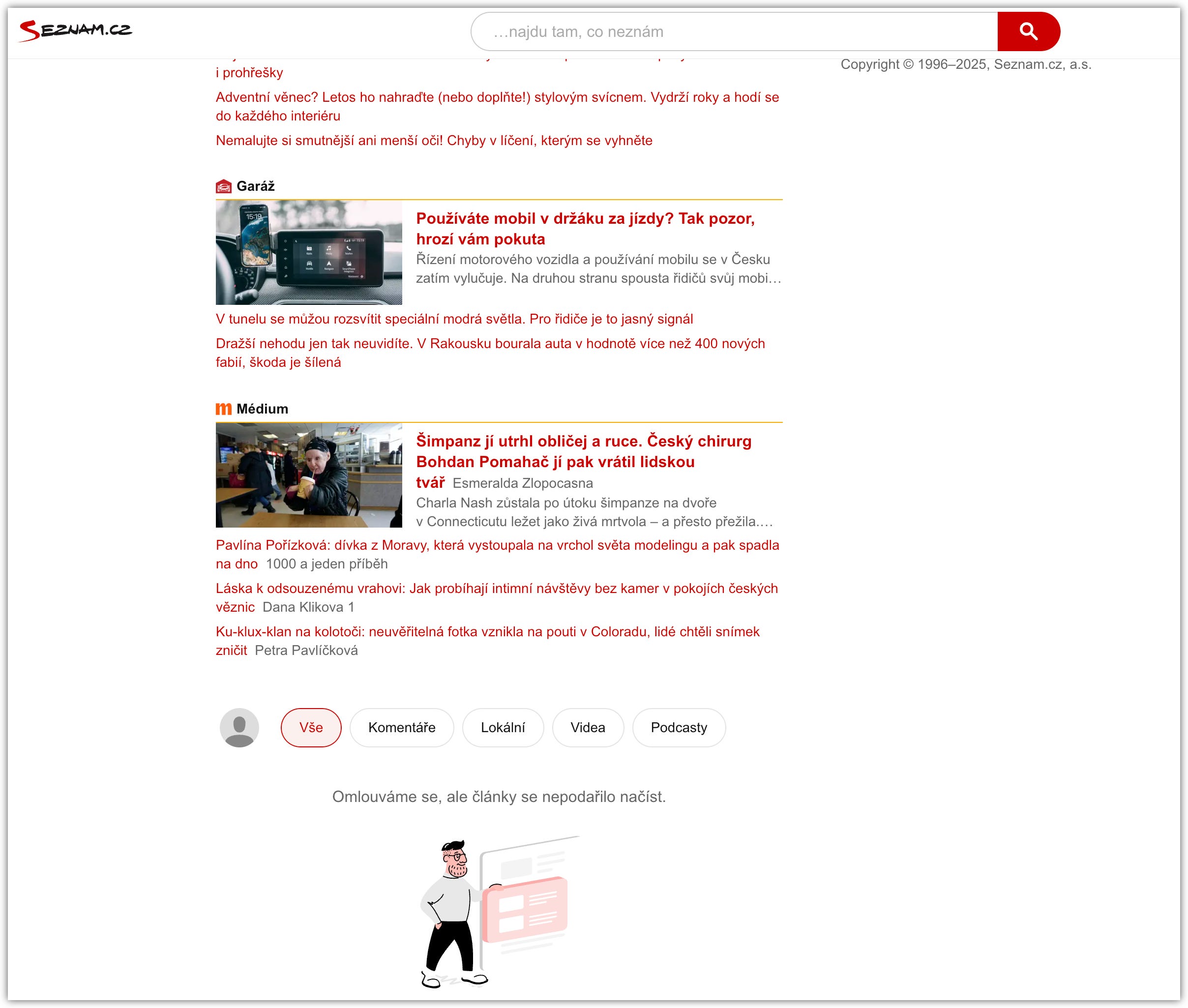Open the Ku-klux-klan na kolotoči article
1188x1008 pixels.
pyautogui.click(x=487, y=631)
